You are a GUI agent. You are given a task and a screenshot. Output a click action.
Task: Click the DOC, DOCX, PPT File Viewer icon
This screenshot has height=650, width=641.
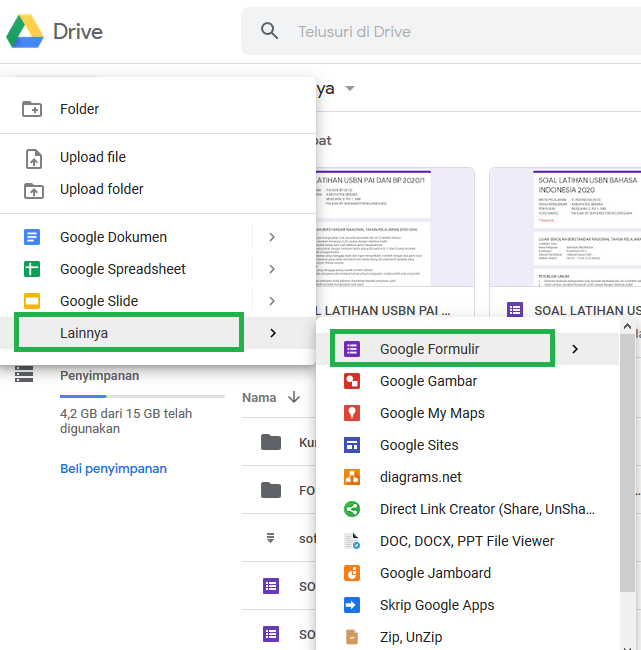point(352,541)
